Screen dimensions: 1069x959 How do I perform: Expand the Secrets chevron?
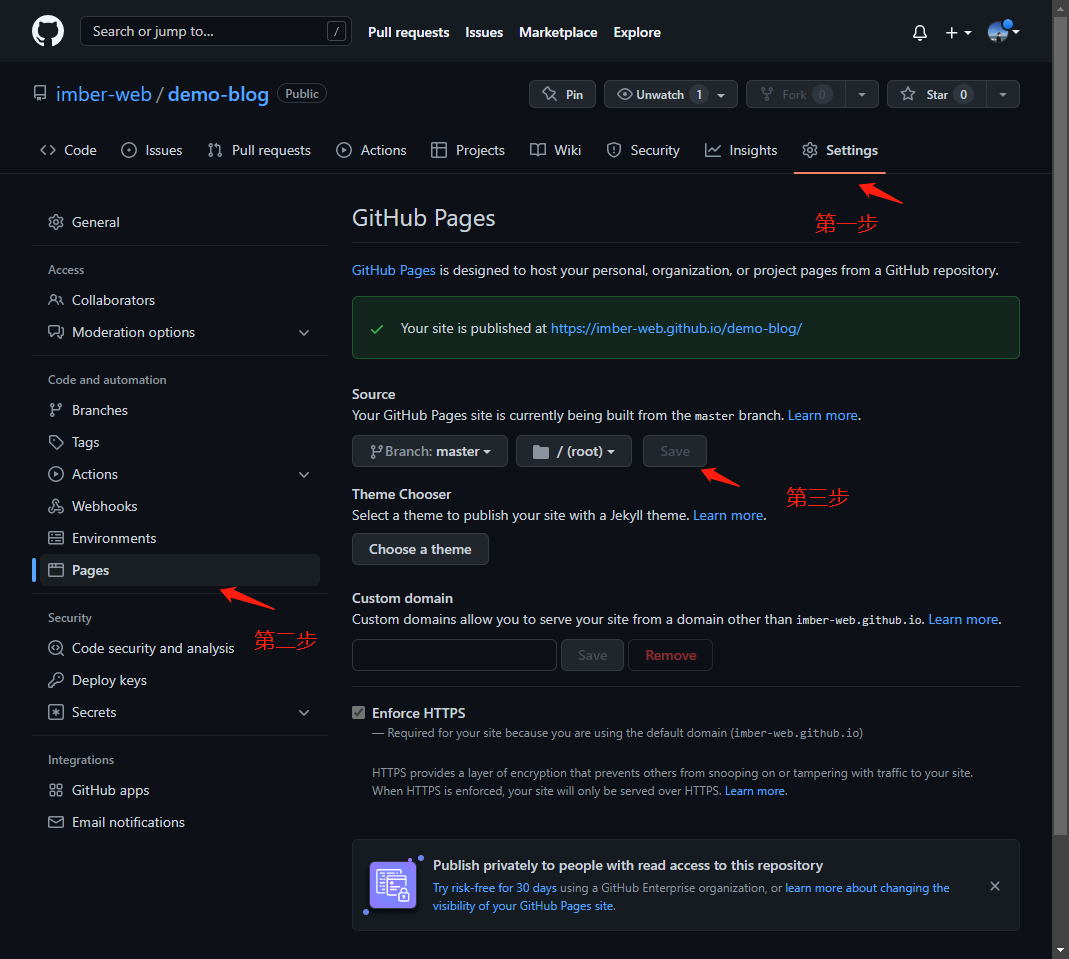(x=304, y=712)
